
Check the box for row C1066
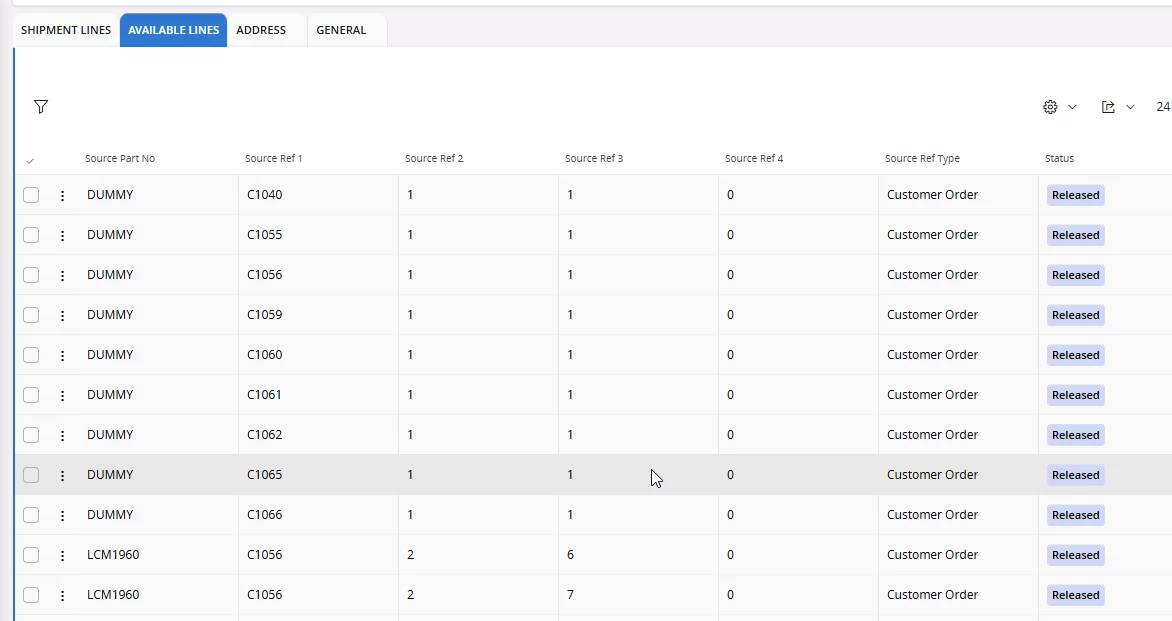click(x=31, y=515)
